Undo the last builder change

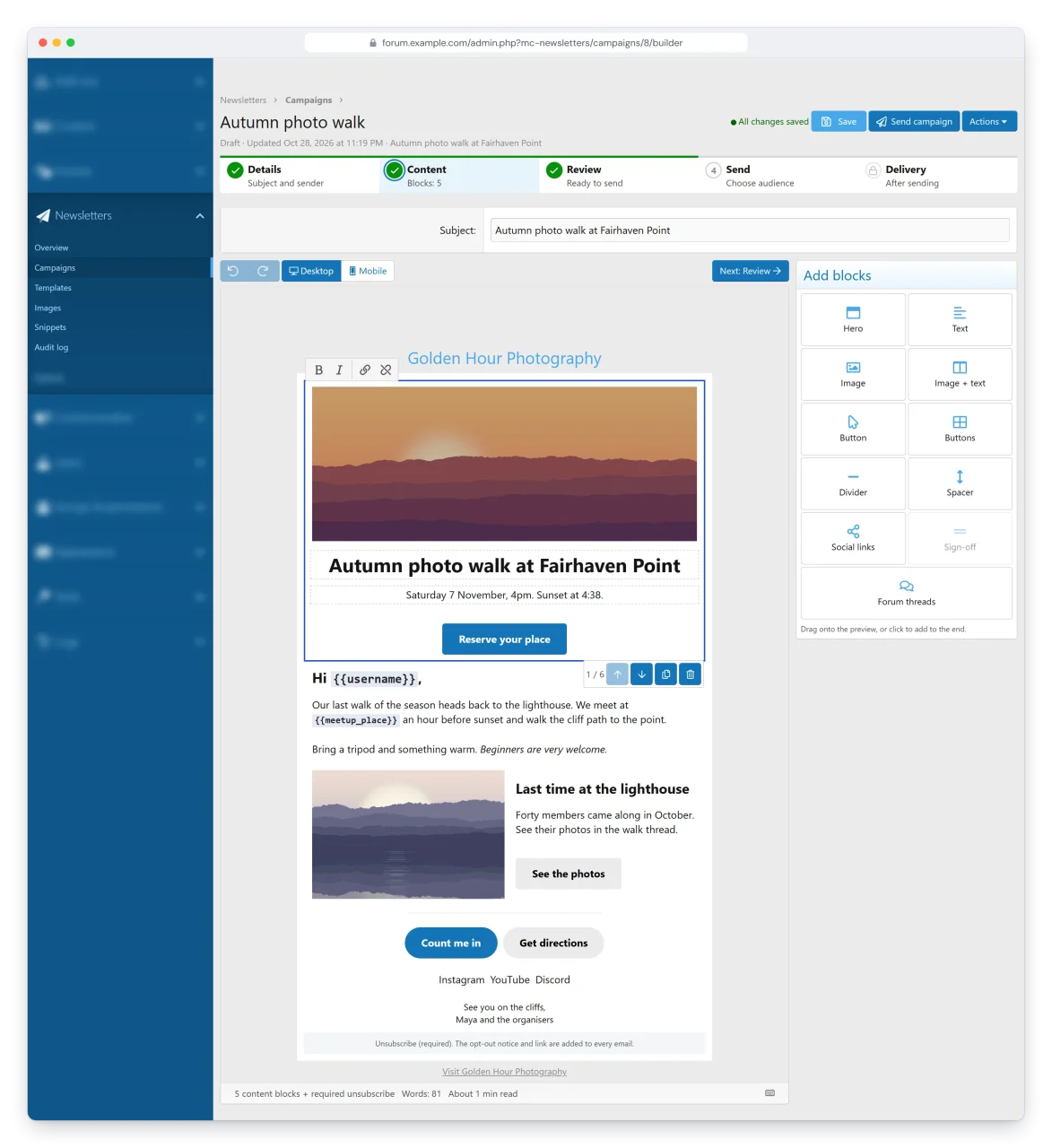click(233, 271)
